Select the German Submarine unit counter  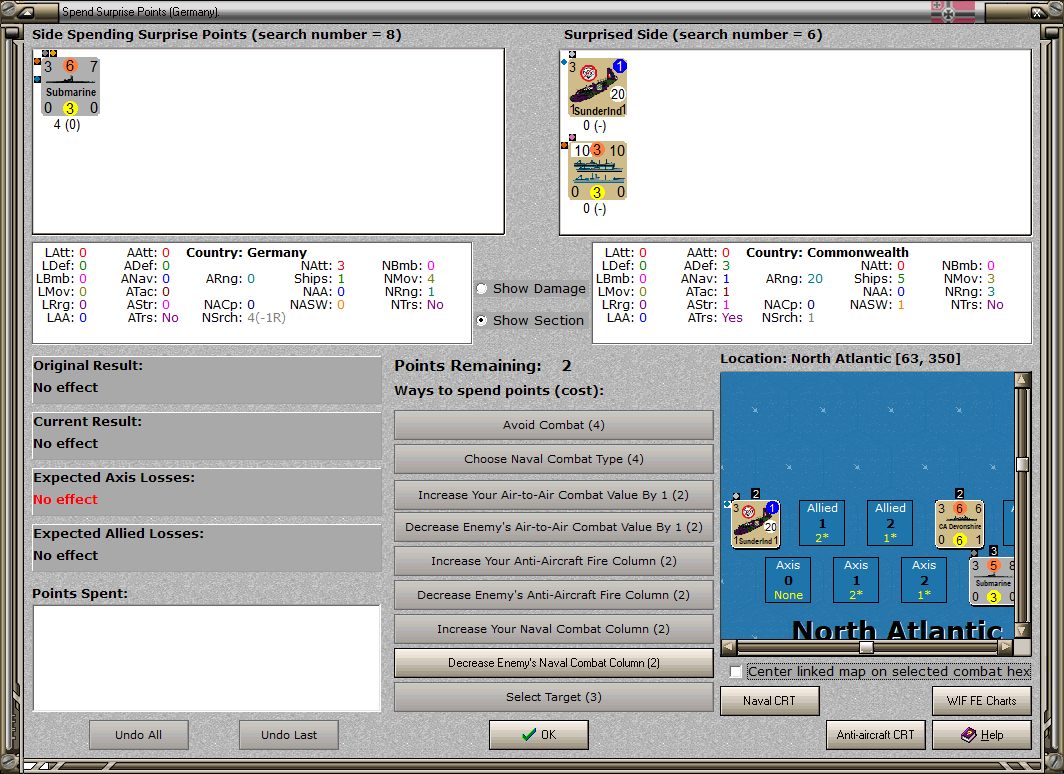click(x=71, y=87)
